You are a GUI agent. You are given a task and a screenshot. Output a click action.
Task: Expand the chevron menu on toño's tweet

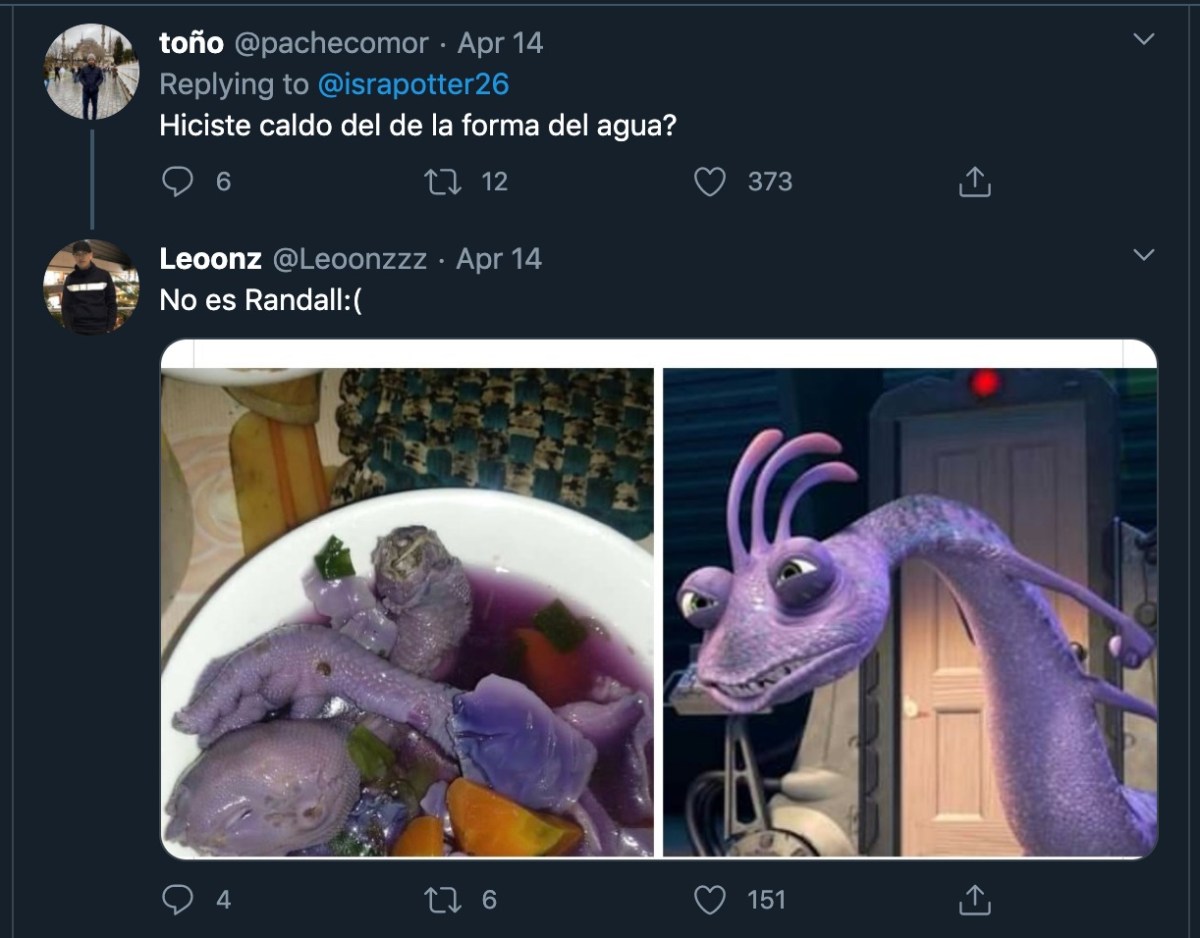[x=1143, y=40]
